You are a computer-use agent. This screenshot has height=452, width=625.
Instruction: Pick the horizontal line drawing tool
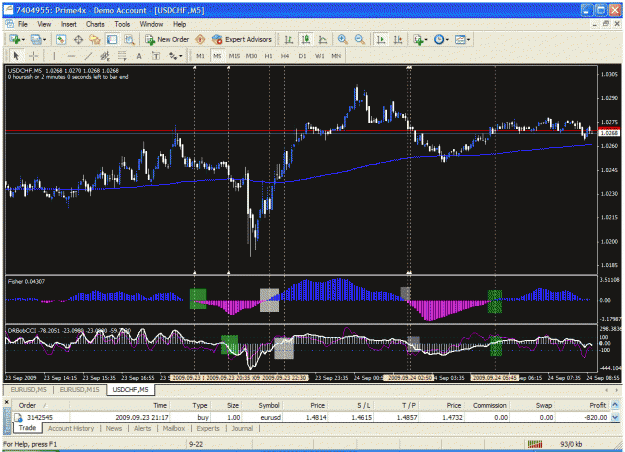coord(71,56)
